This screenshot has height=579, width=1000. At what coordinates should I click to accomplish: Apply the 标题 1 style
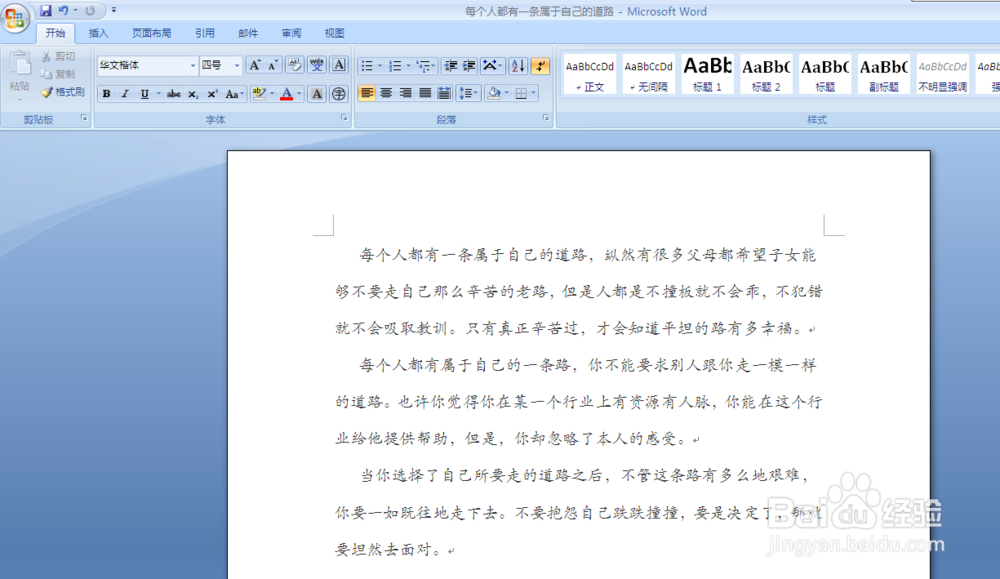click(707, 72)
